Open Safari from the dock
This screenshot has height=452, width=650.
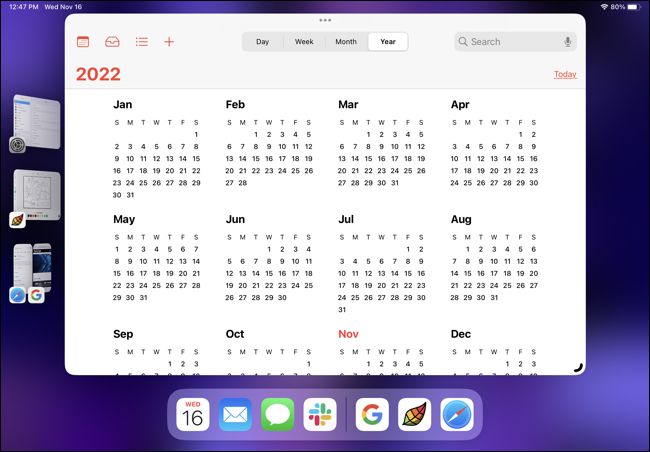(457, 414)
